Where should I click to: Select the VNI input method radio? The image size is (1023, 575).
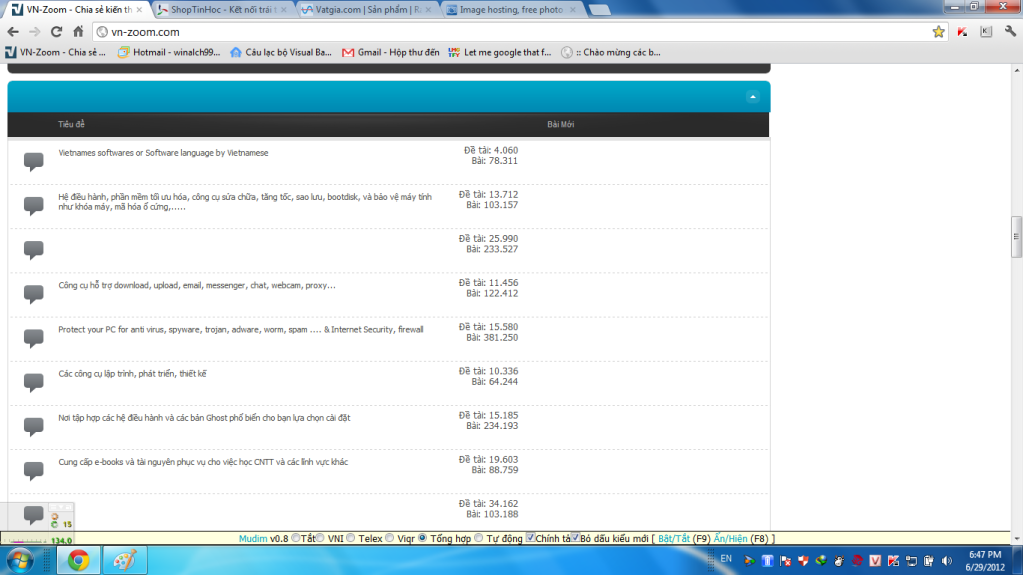(x=320, y=538)
